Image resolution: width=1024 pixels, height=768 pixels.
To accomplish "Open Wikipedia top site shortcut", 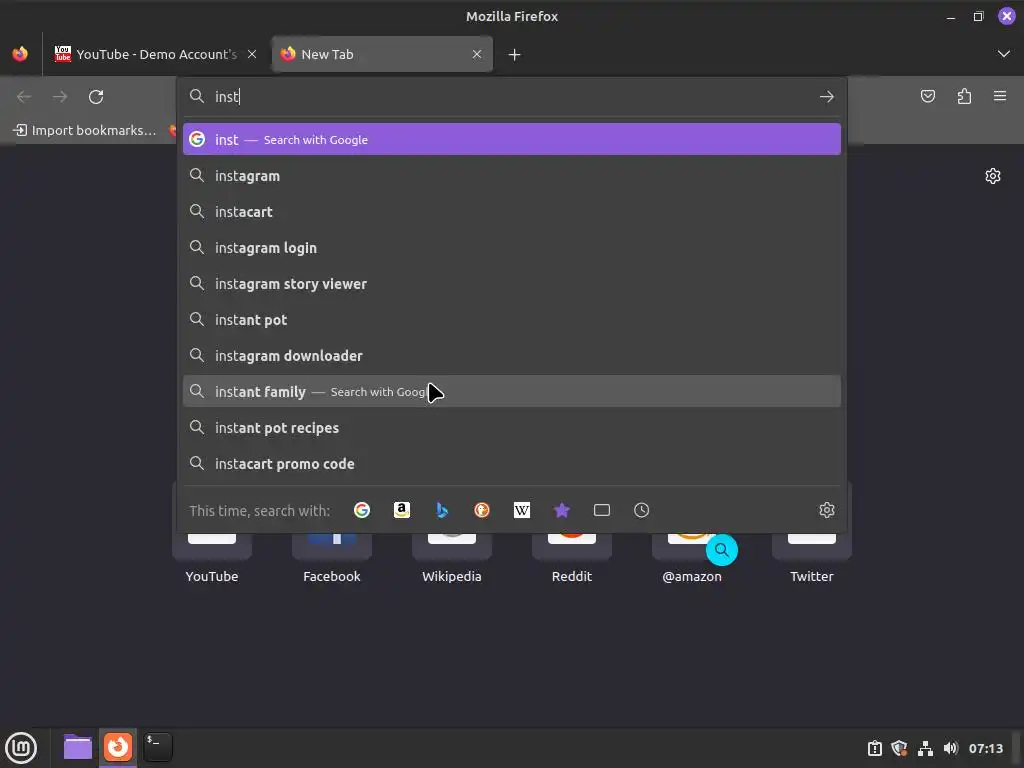I will (452, 558).
